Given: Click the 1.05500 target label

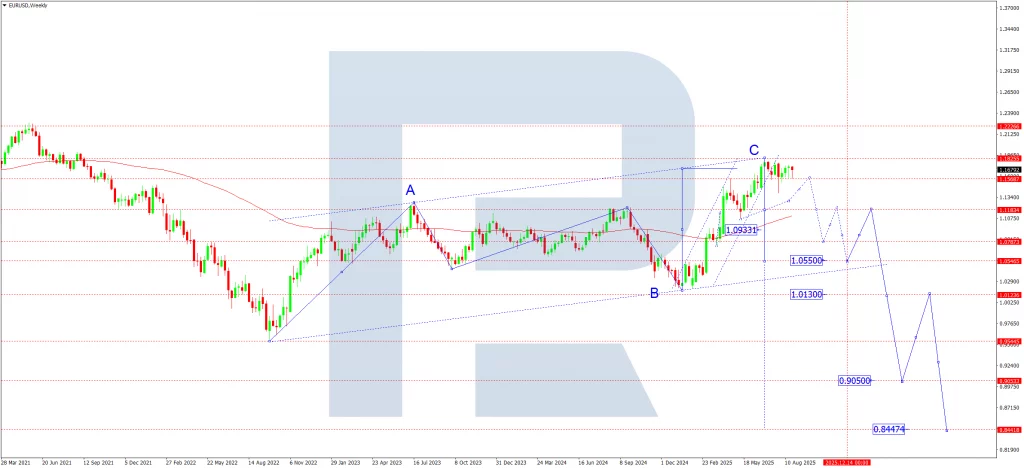Looking at the screenshot, I should [806, 260].
